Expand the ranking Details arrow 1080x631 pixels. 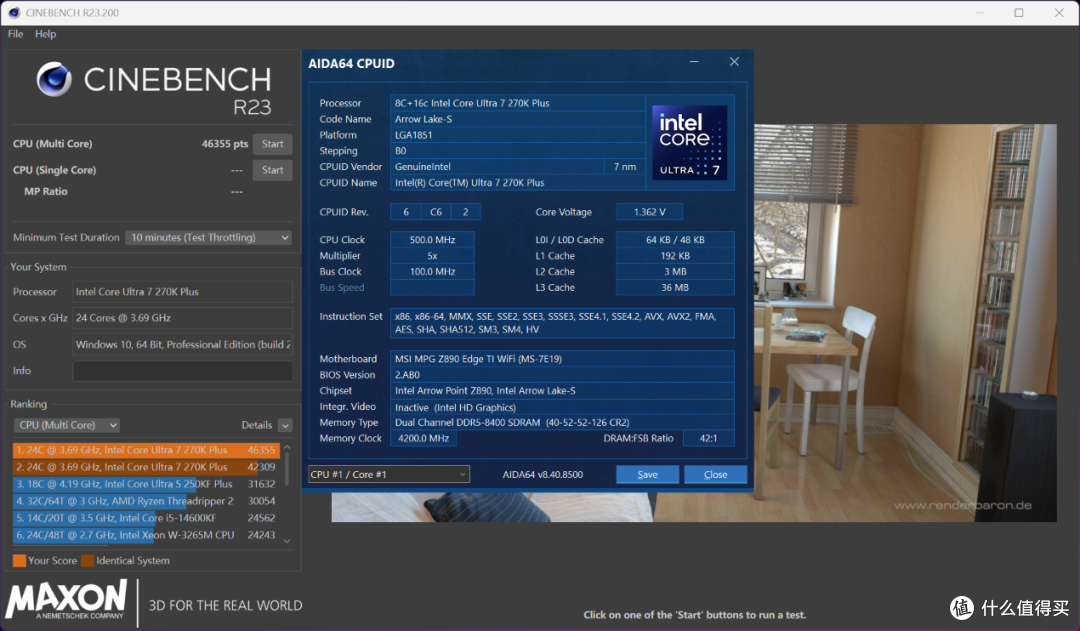(x=285, y=426)
